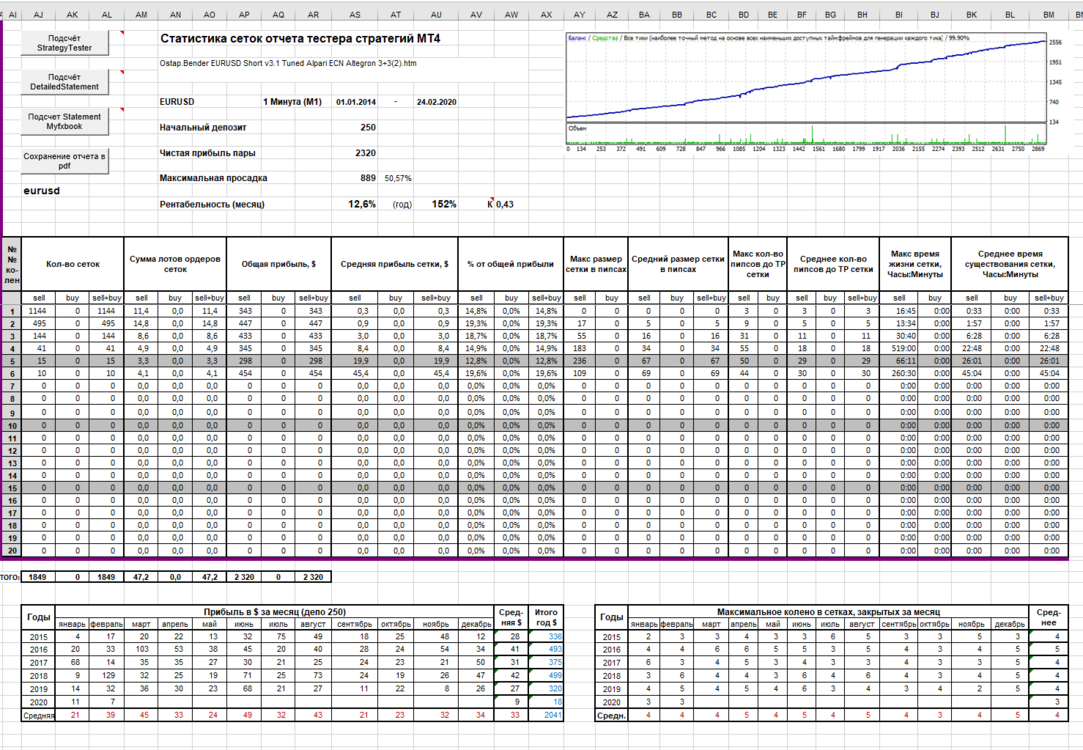Select column header AJ
1083x750 pixels.
39,15
